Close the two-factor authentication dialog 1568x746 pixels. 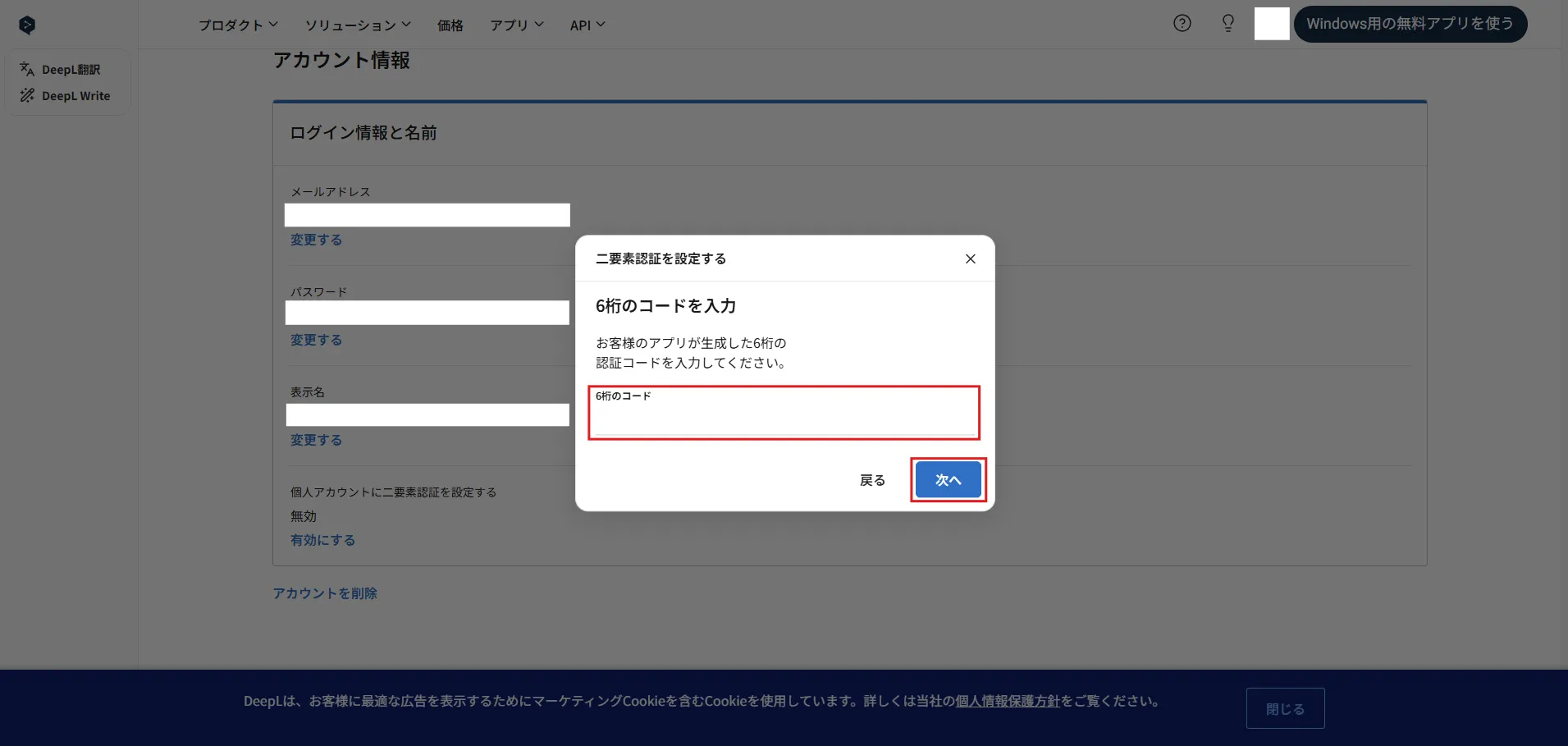click(971, 259)
